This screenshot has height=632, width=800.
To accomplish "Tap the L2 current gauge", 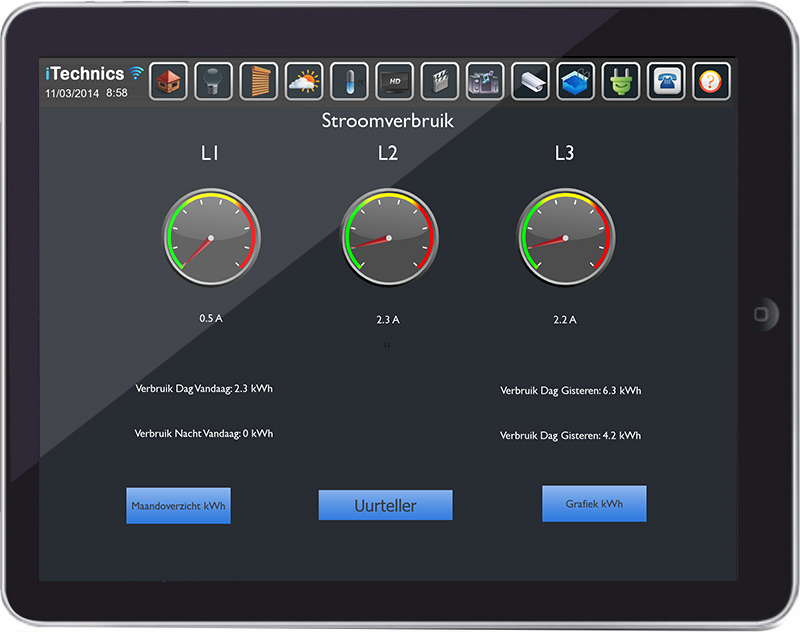I will pyautogui.click(x=388, y=239).
